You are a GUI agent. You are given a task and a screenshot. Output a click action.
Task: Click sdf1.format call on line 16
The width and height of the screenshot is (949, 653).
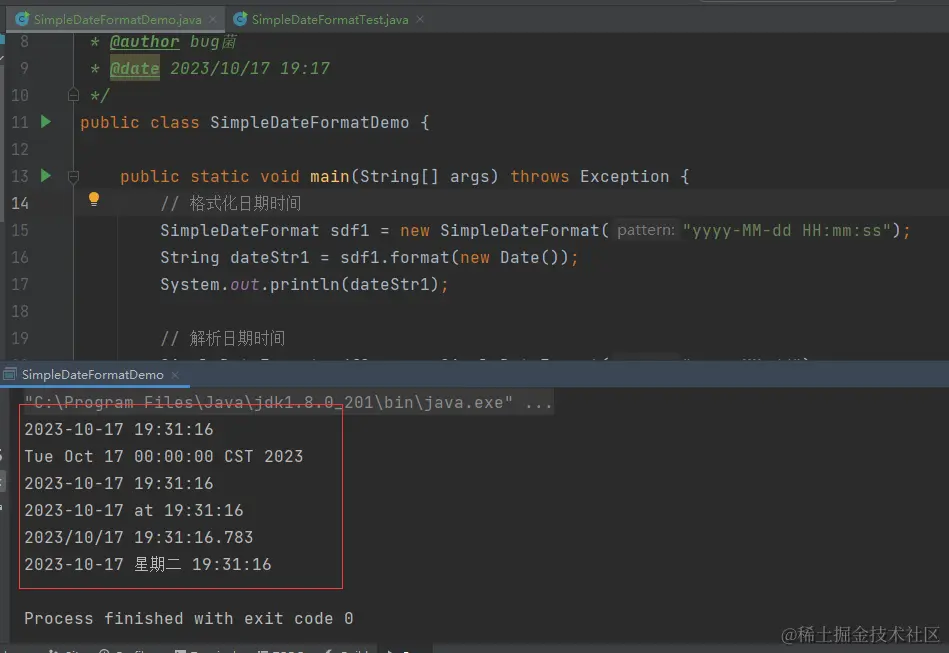pos(396,257)
